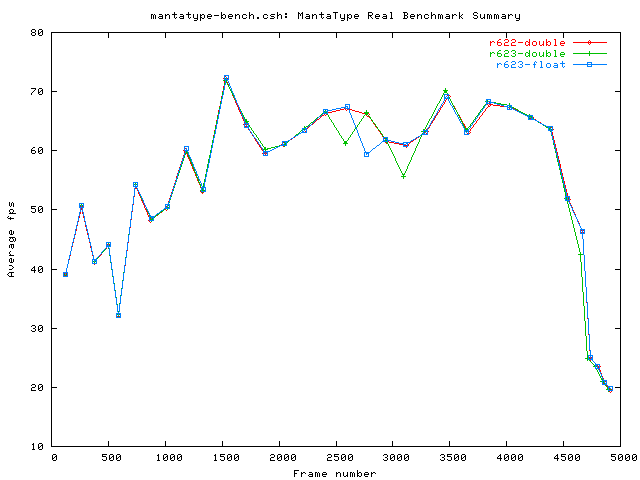
Task: Select the r623-float legend label
Action: pyautogui.click(x=531, y=65)
